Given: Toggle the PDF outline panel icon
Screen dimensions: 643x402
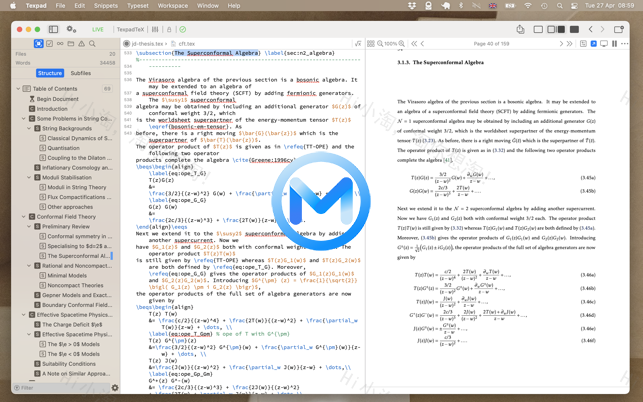Looking at the screenshot, I should pyautogui.click(x=583, y=43).
